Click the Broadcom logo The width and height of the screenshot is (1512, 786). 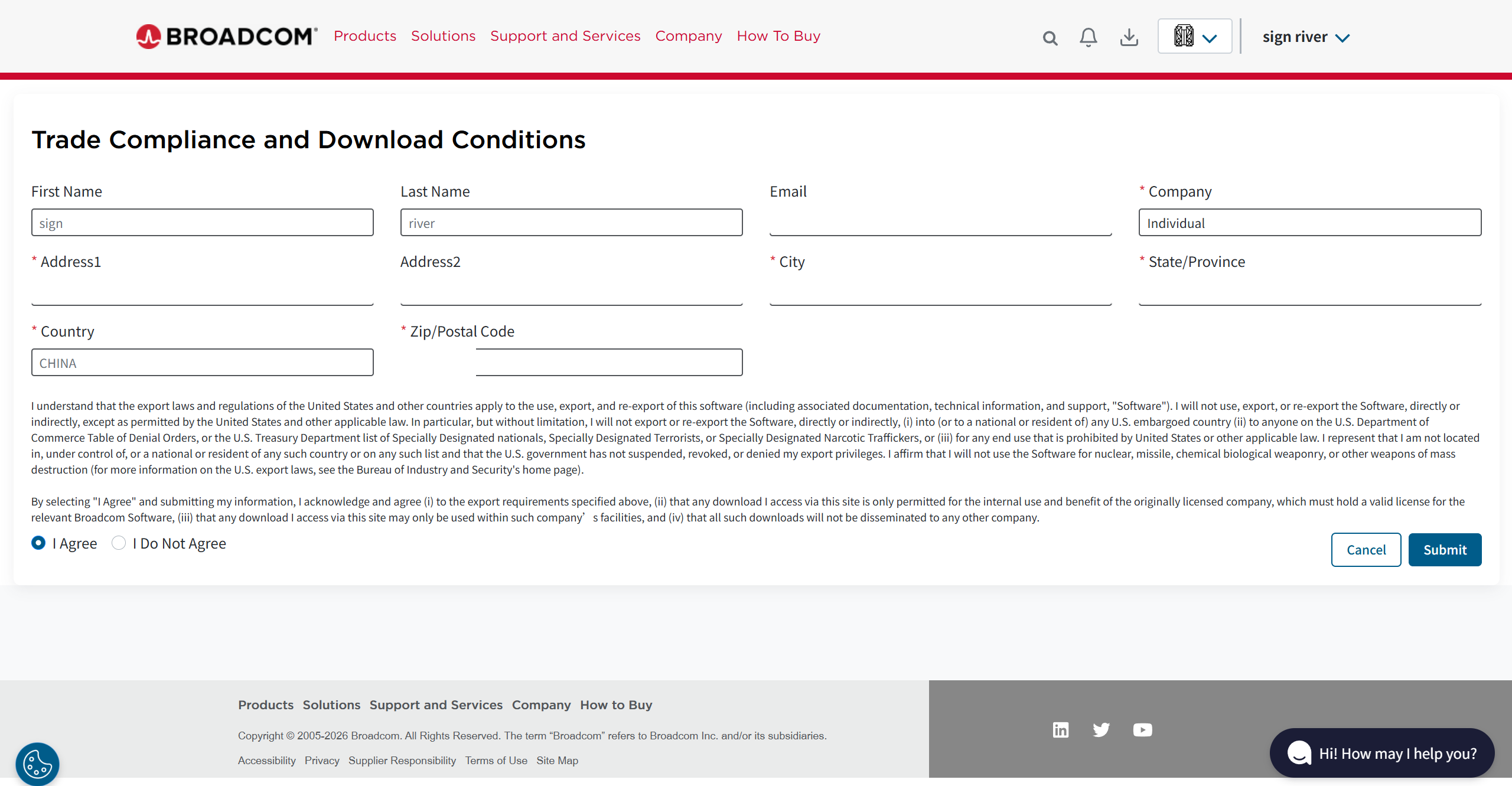(227, 37)
